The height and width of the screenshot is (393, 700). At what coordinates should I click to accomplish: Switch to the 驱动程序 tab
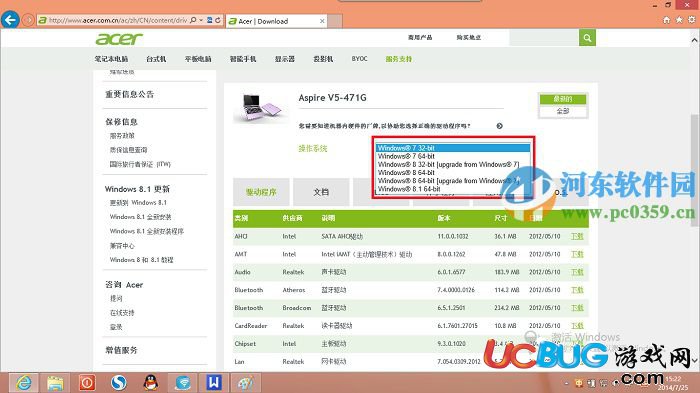[261, 192]
